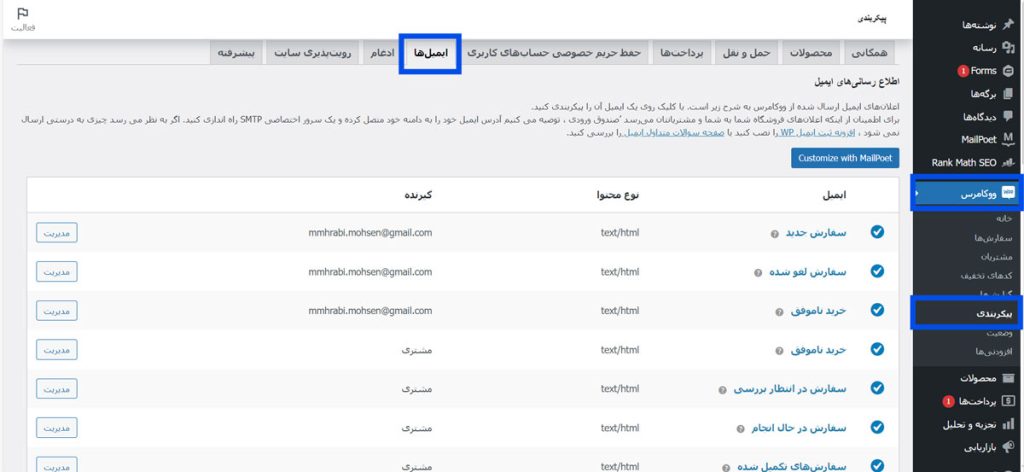Click مدیریت button for سفارش در حال انجام row

pyautogui.click(x=57, y=428)
